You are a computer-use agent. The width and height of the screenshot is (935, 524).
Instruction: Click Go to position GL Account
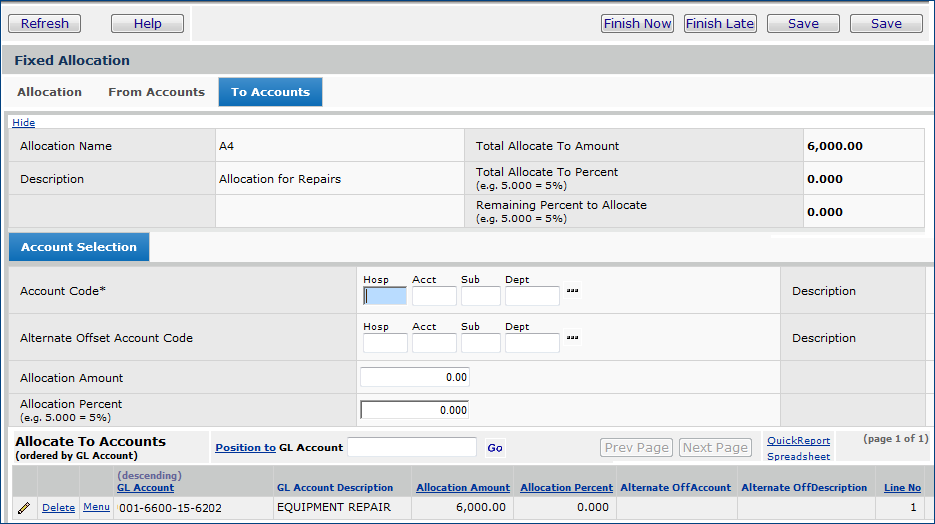pos(495,448)
